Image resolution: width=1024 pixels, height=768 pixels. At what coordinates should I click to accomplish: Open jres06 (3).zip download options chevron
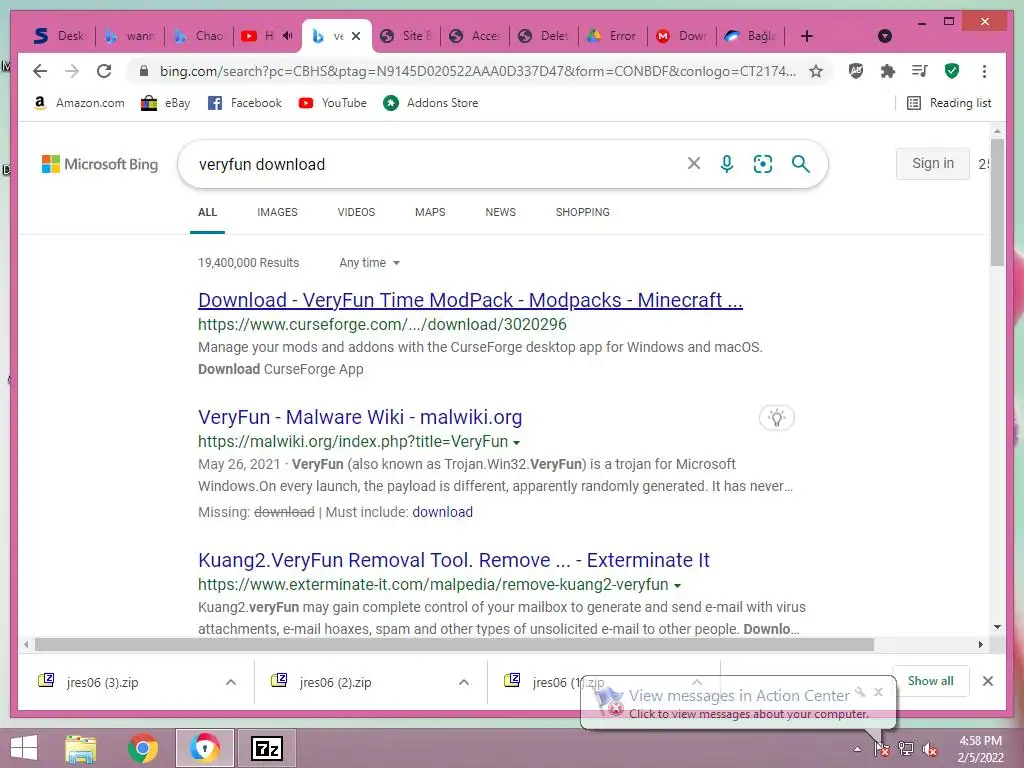click(231, 682)
